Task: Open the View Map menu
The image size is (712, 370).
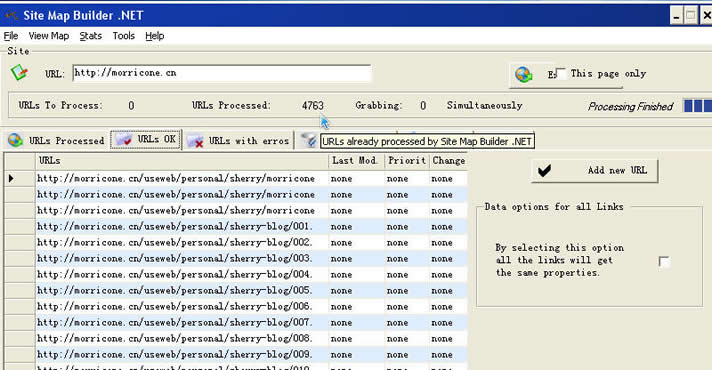Action: point(49,36)
